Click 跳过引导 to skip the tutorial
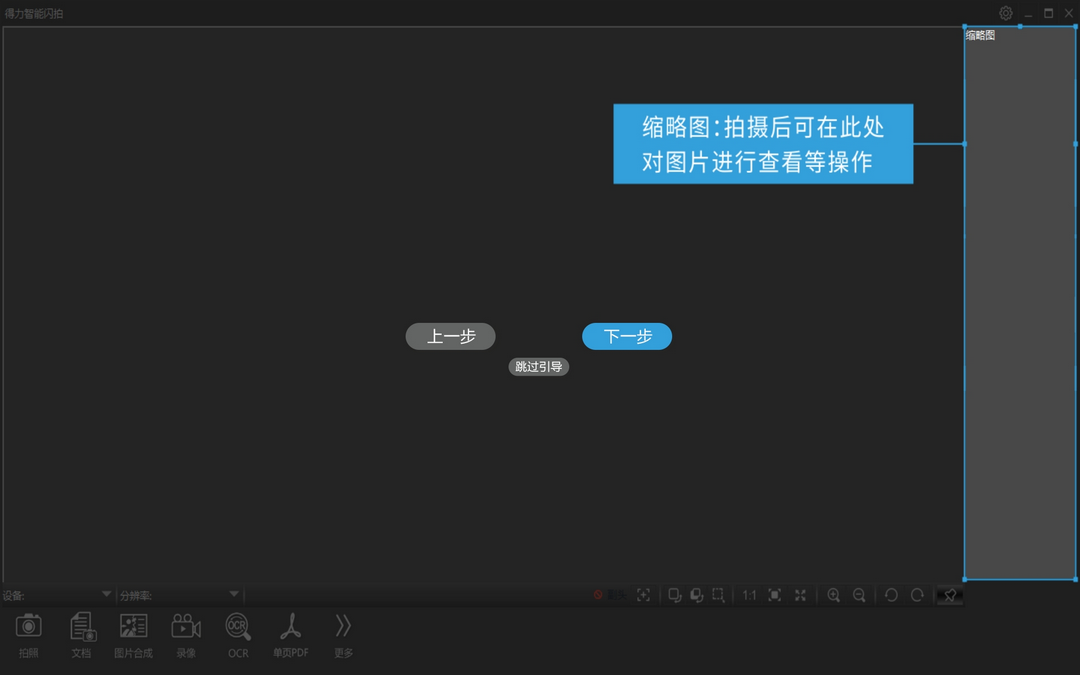Image resolution: width=1080 pixels, height=675 pixels. (538, 366)
